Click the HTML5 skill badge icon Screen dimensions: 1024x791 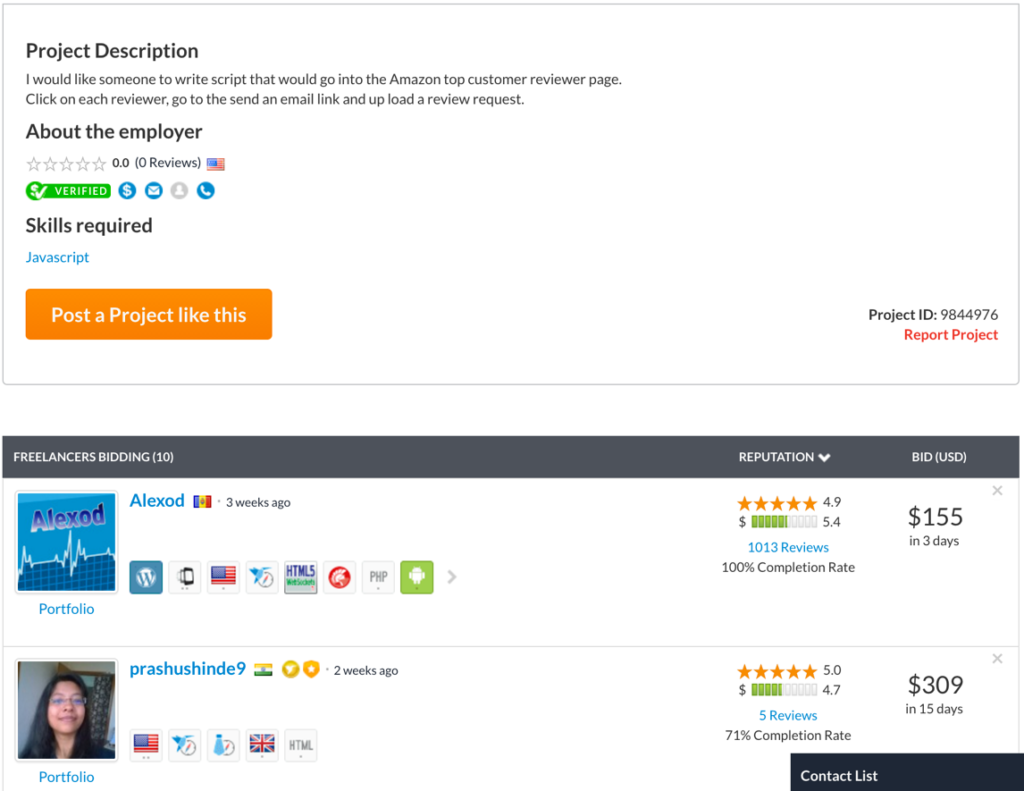pos(300,577)
